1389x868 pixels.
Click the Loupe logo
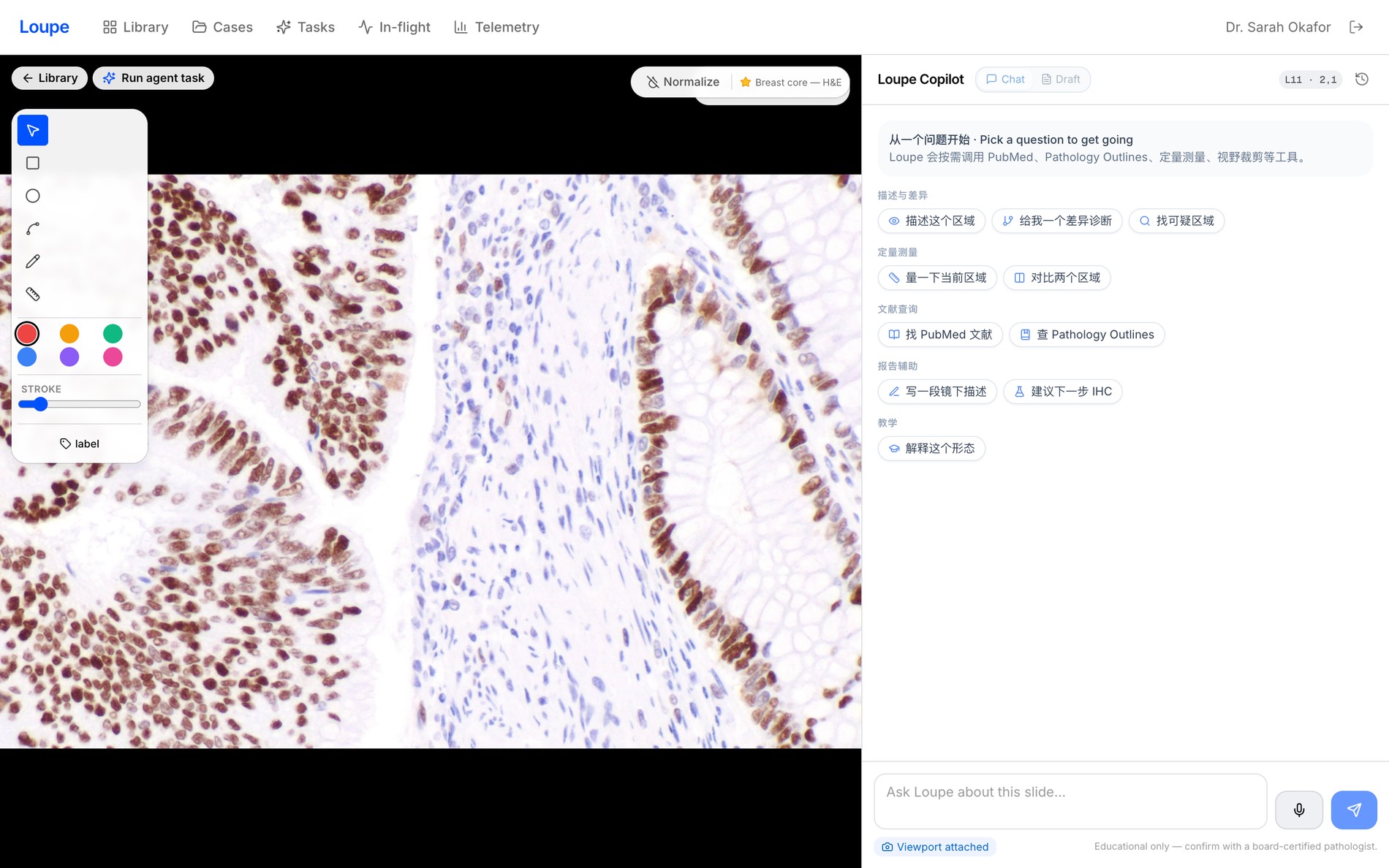click(x=44, y=27)
